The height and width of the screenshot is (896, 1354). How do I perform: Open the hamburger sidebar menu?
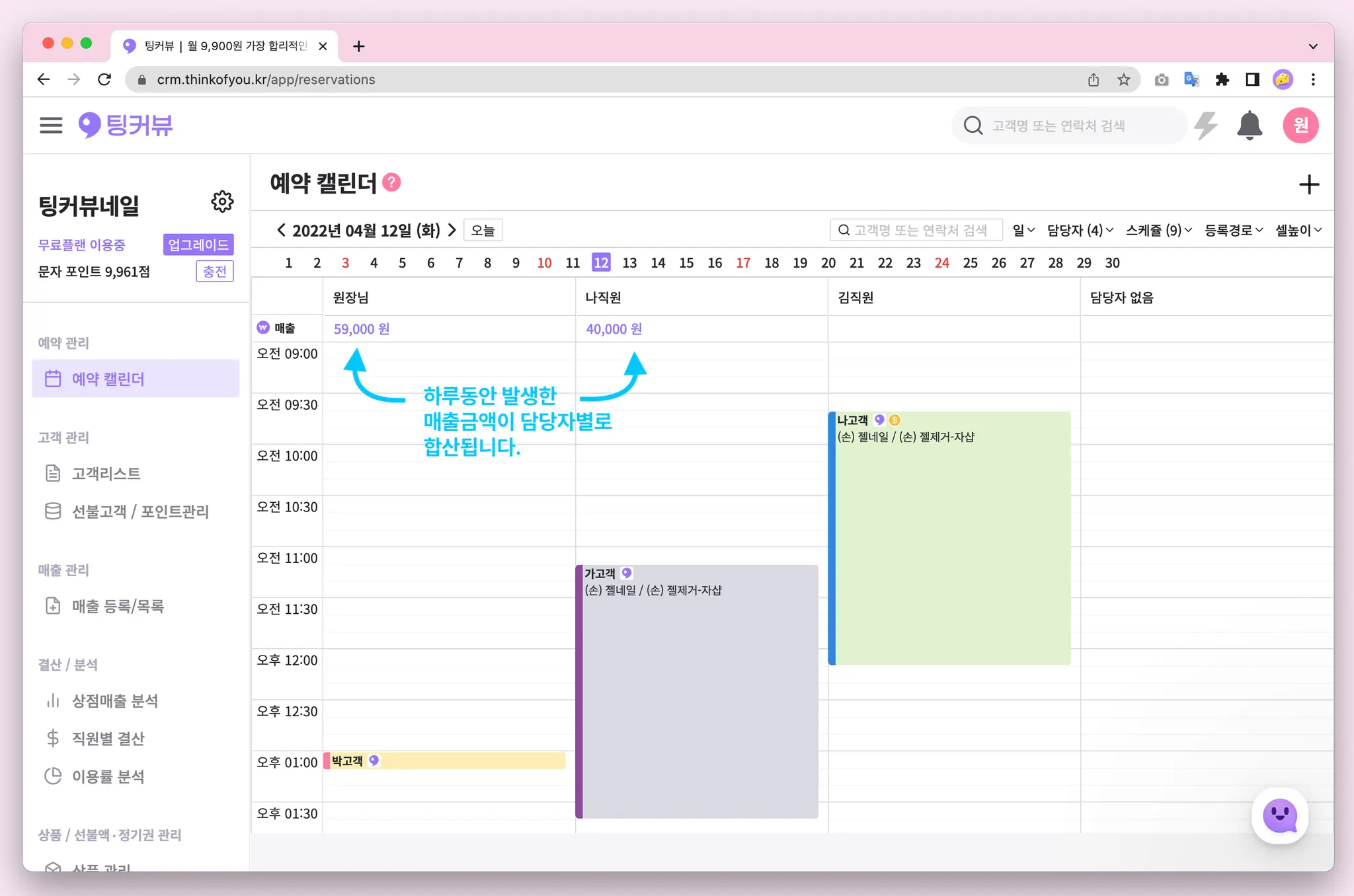tap(51, 125)
